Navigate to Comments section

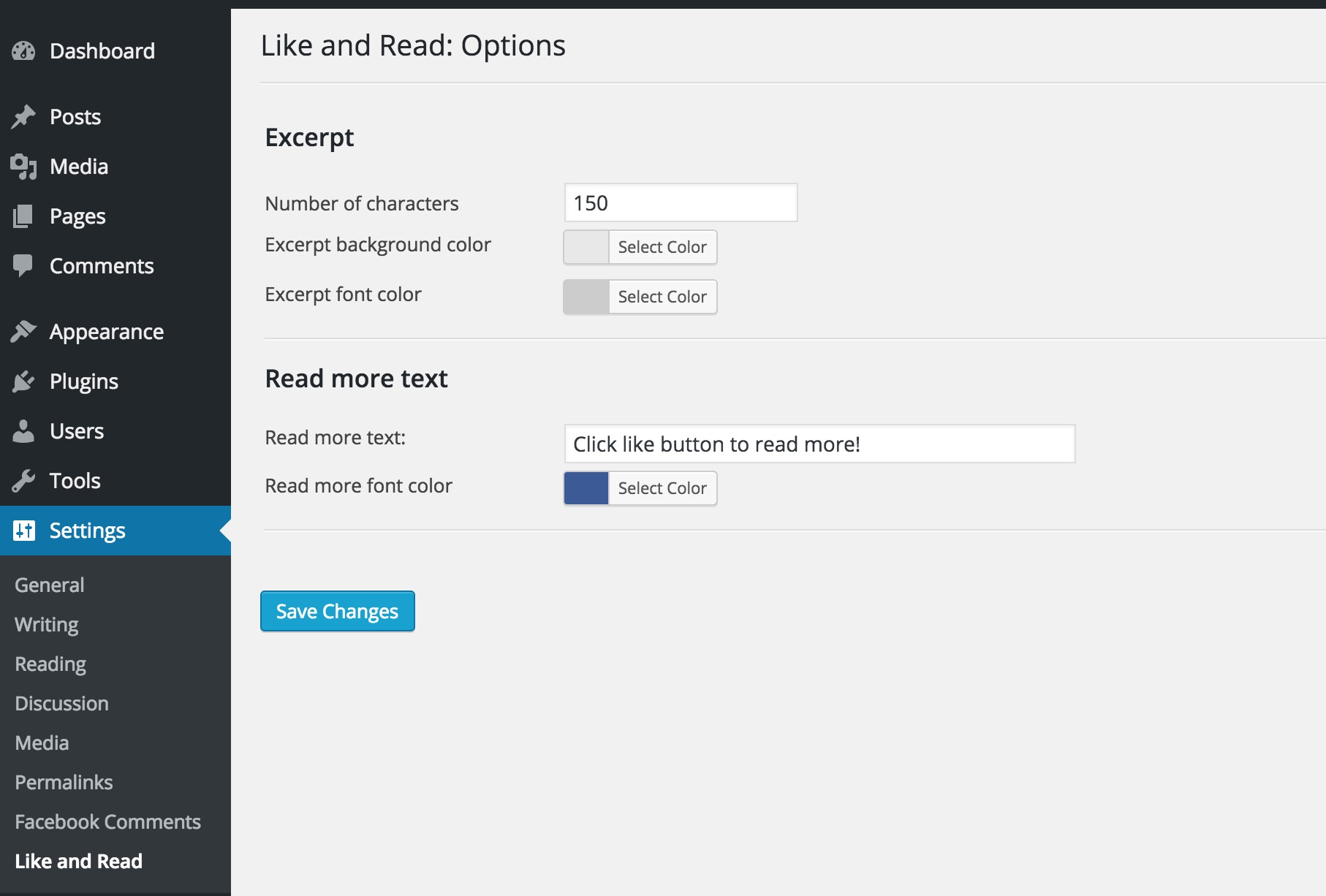point(115,266)
